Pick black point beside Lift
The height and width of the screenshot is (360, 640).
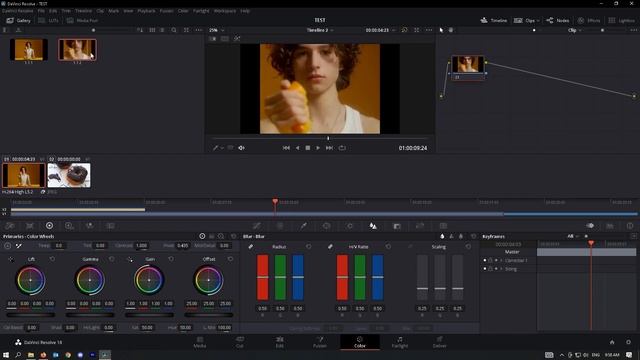pos(11,259)
